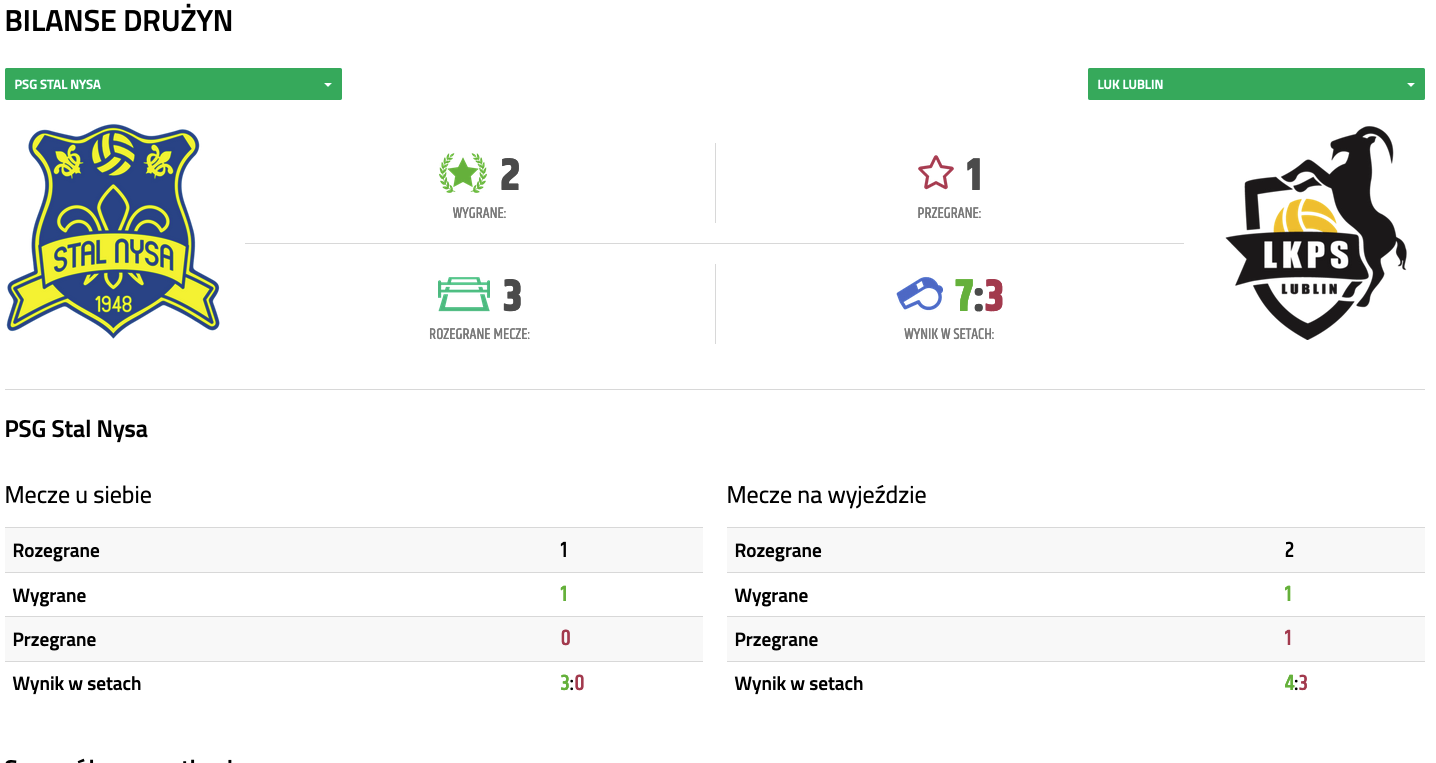Click the red outlined star losses icon
The height and width of the screenshot is (763, 1436).
coord(936,174)
